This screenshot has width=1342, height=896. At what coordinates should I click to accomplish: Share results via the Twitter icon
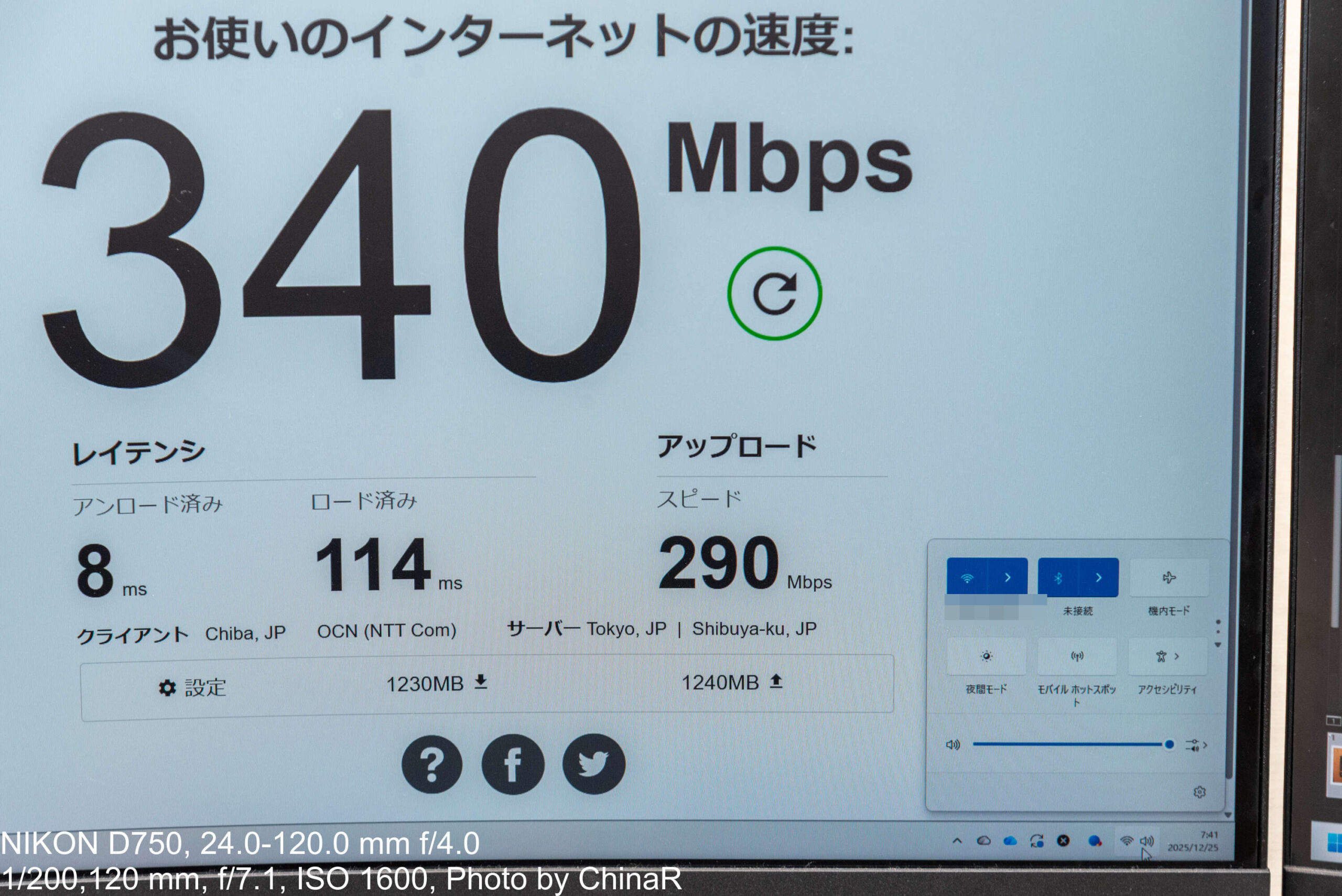tap(593, 764)
